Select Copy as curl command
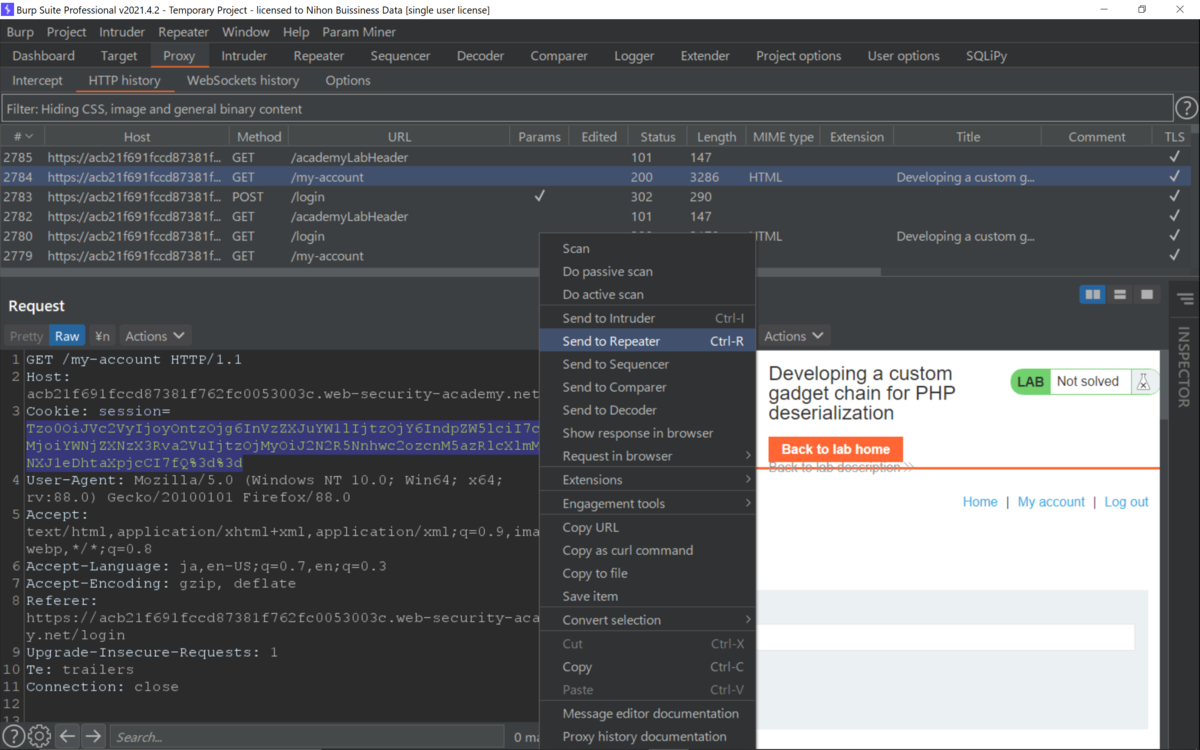1200x750 pixels. [647, 550]
